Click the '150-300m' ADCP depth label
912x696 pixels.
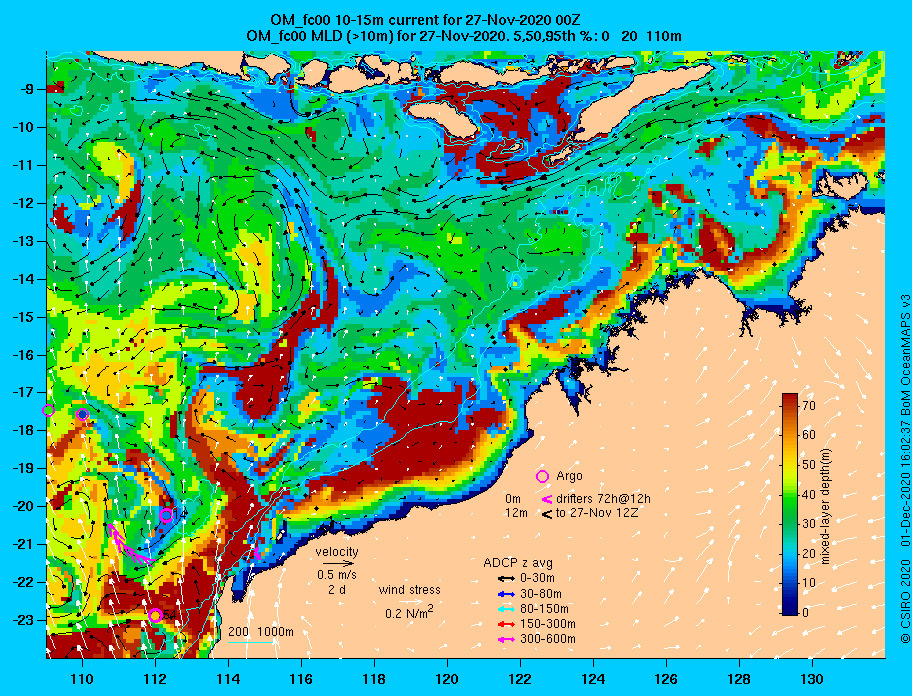coord(548,624)
